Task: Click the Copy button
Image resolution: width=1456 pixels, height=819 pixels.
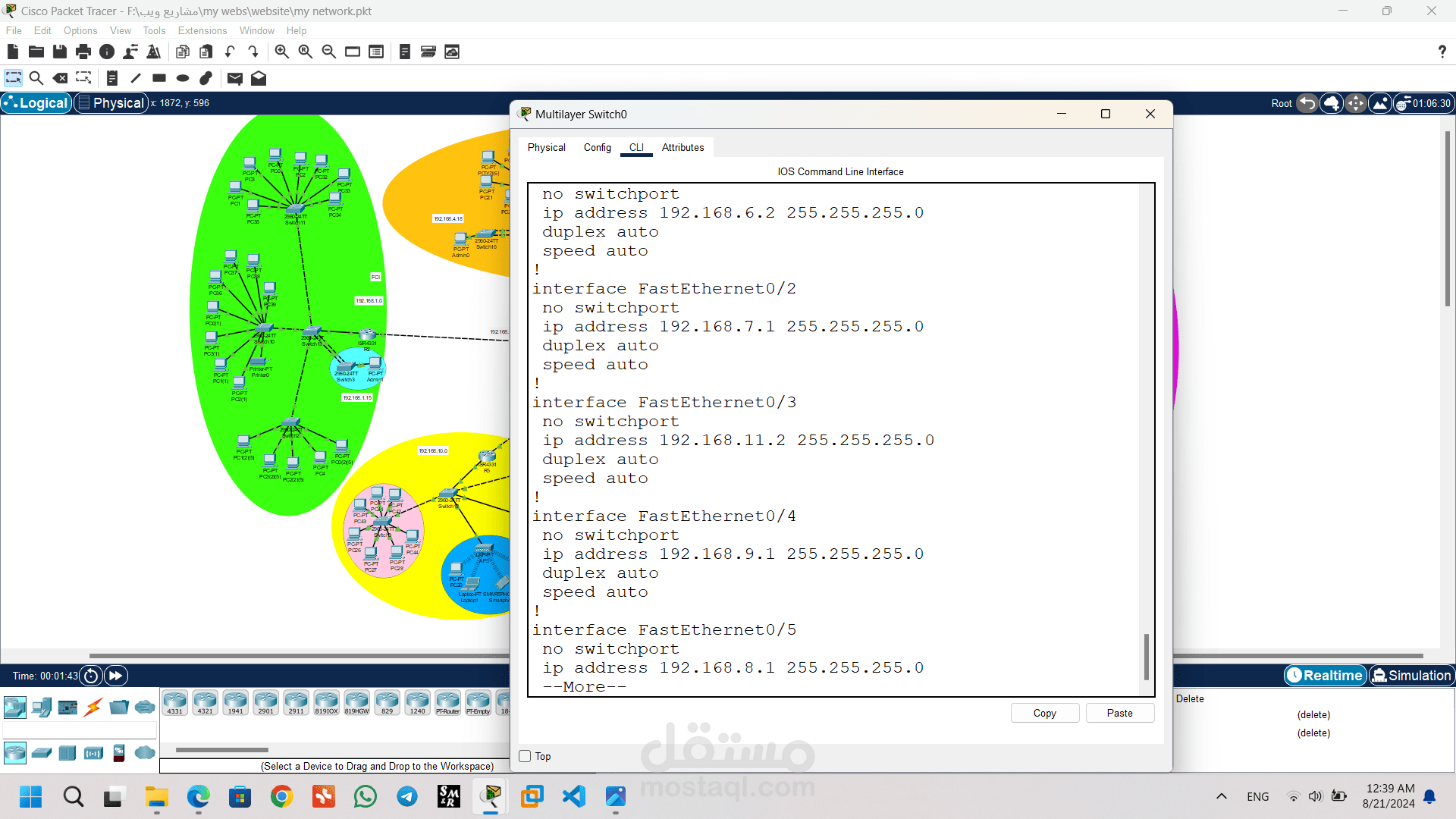Action: click(x=1044, y=713)
